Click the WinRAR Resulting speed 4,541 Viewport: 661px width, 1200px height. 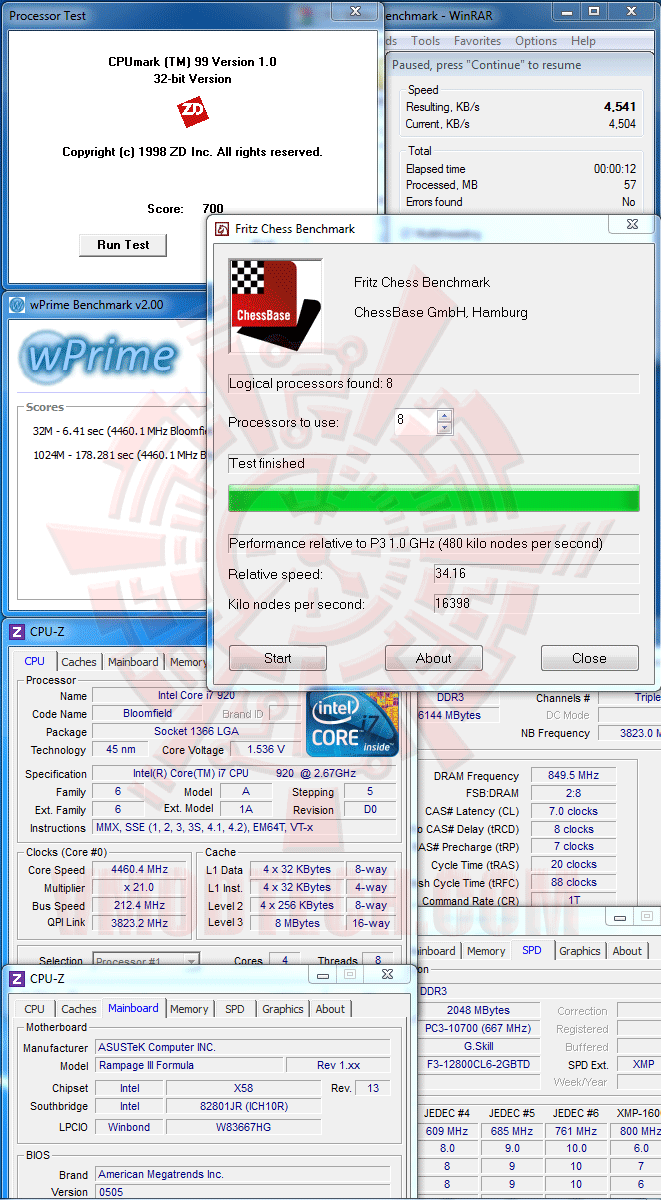point(620,107)
